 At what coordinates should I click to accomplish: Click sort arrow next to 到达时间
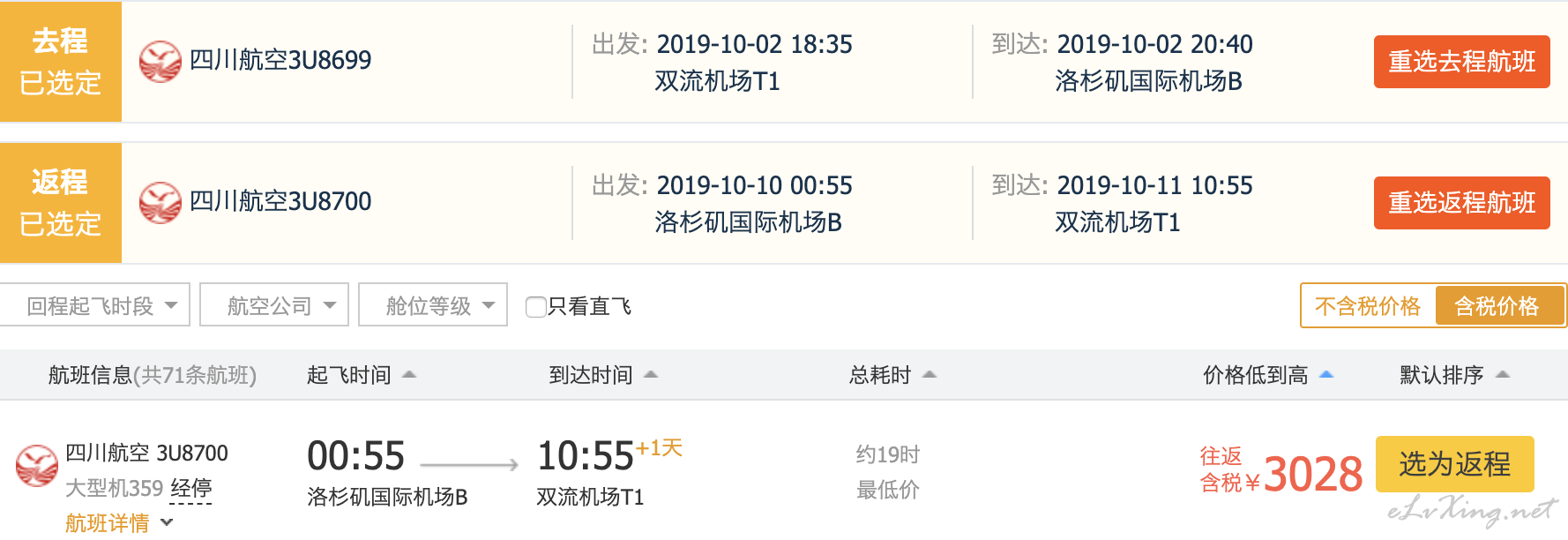(651, 375)
